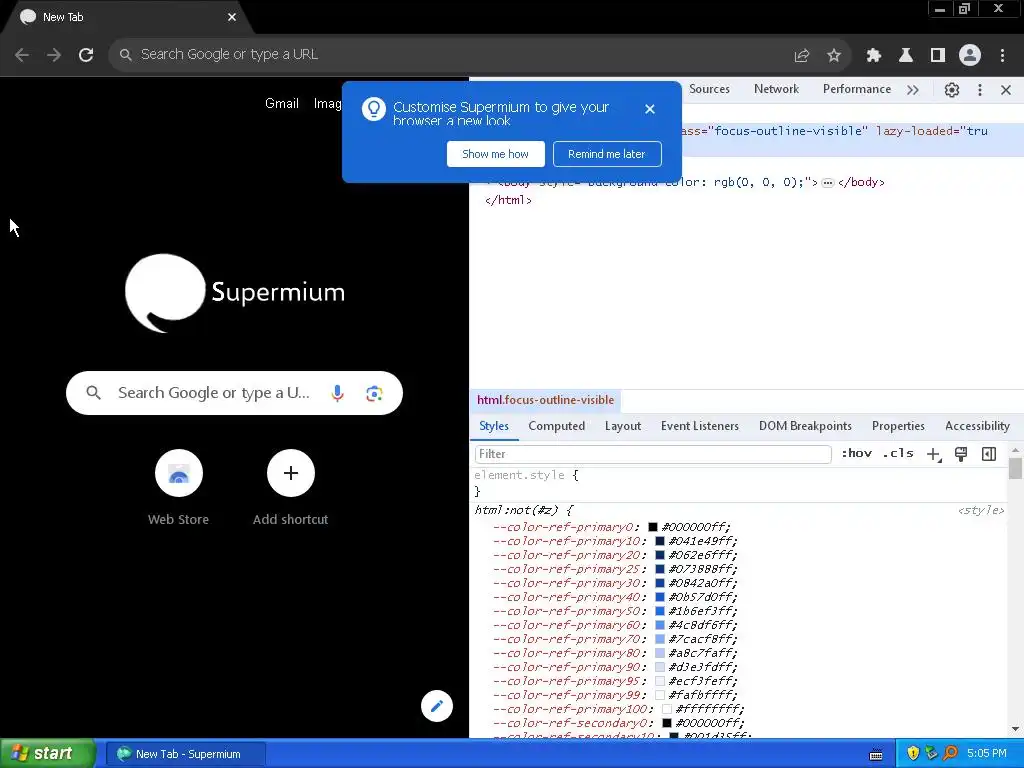Click value #1b6ef3ff
1024x768 pixels.
click(702, 611)
